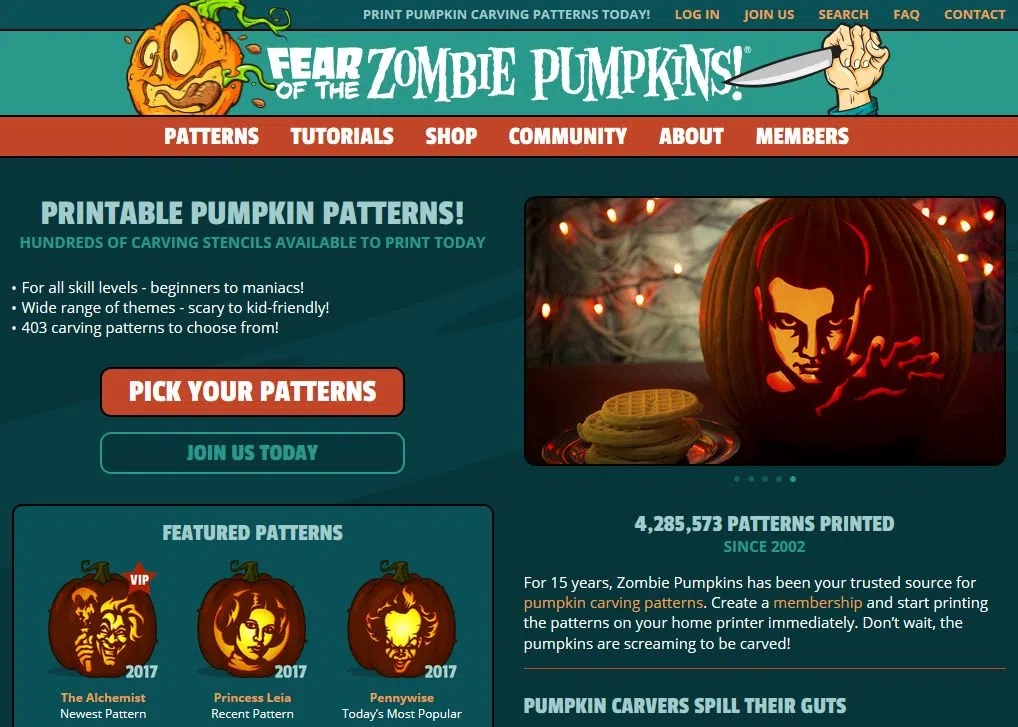Image resolution: width=1018 pixels, height=727 pixels.
Task: Follow the pumpkin carving patterns link
Action: (x=614, y=603)
